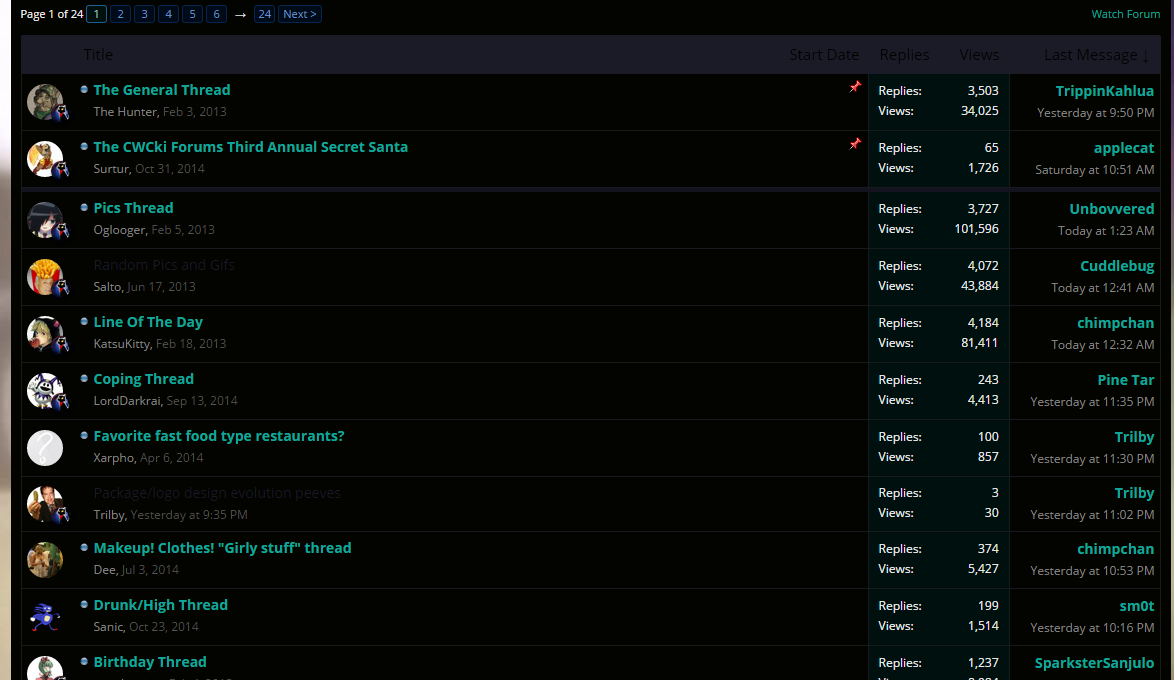Click thread starter name The Hunter
Viewport: 1174px width, 680px height.
[x=125, y=112]
